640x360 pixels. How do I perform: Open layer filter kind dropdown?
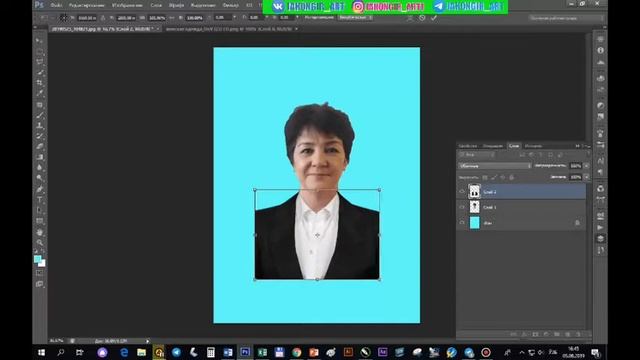point(477,155)
